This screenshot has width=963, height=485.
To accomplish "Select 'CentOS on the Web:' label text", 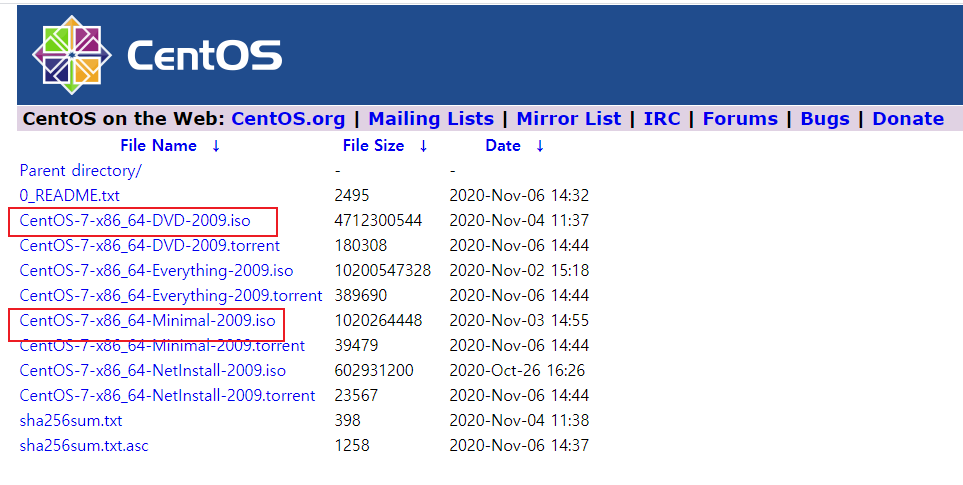I will click(124, 118).
